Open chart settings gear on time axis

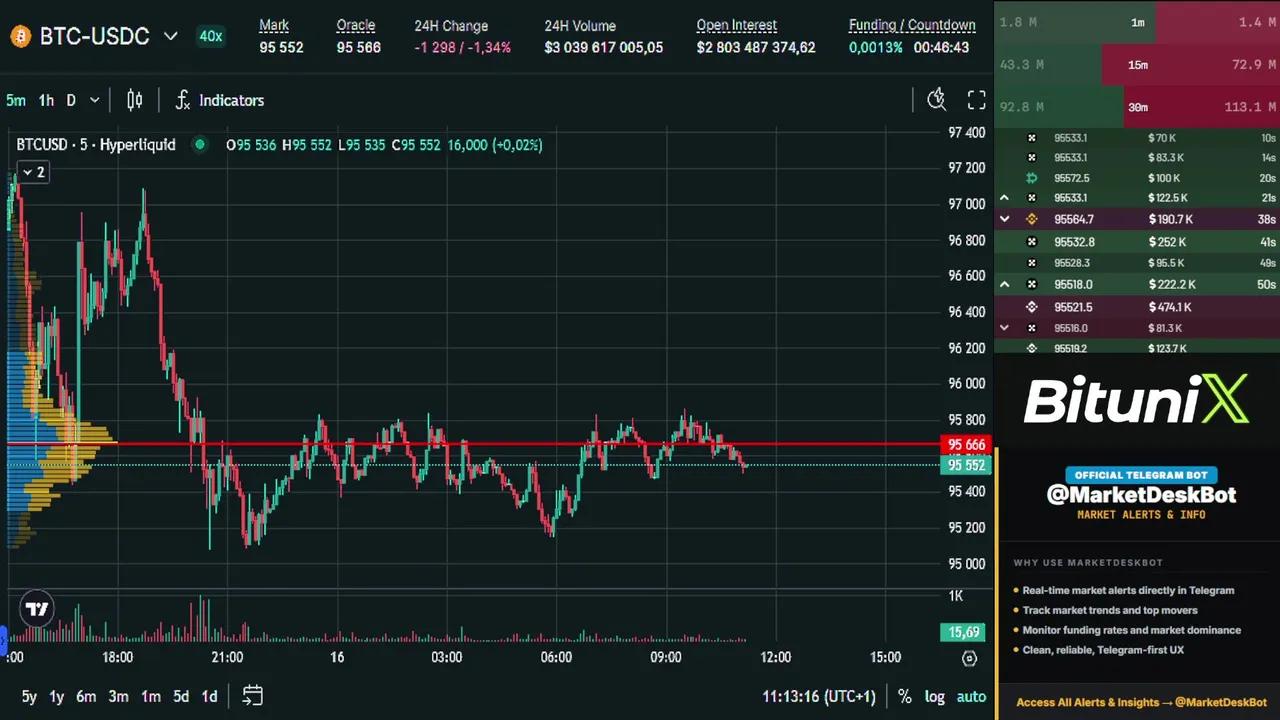[x=969, y=658]
